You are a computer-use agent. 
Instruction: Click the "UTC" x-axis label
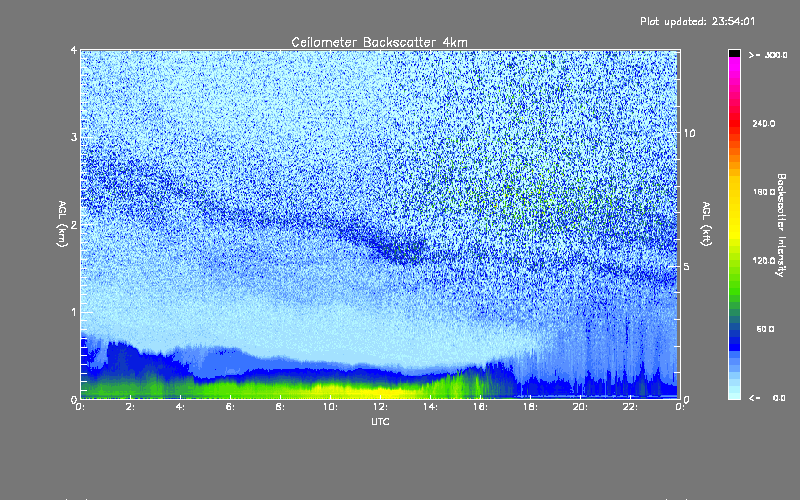[380, 421]
